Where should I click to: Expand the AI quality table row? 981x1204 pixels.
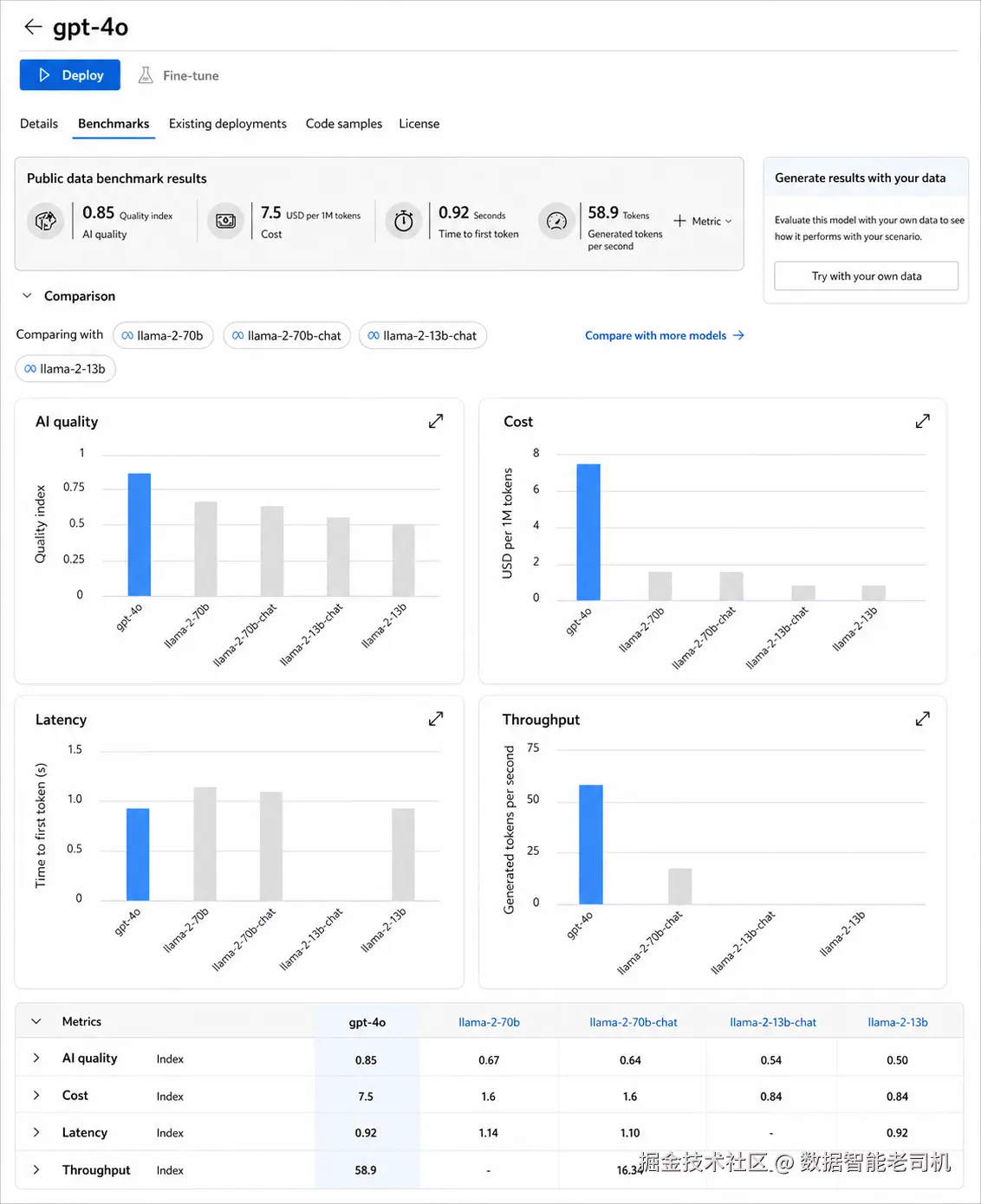click(x=36, y=1058)
